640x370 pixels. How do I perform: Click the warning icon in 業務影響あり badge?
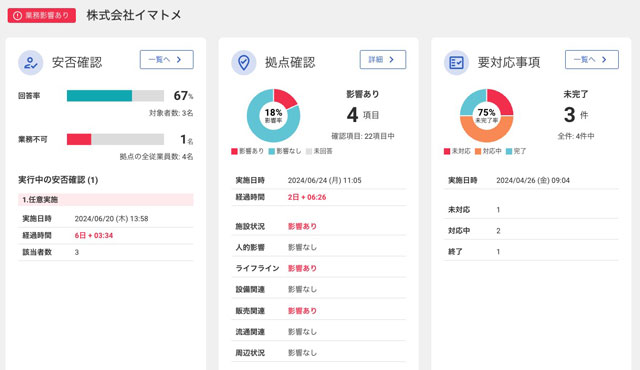(17, 16)
